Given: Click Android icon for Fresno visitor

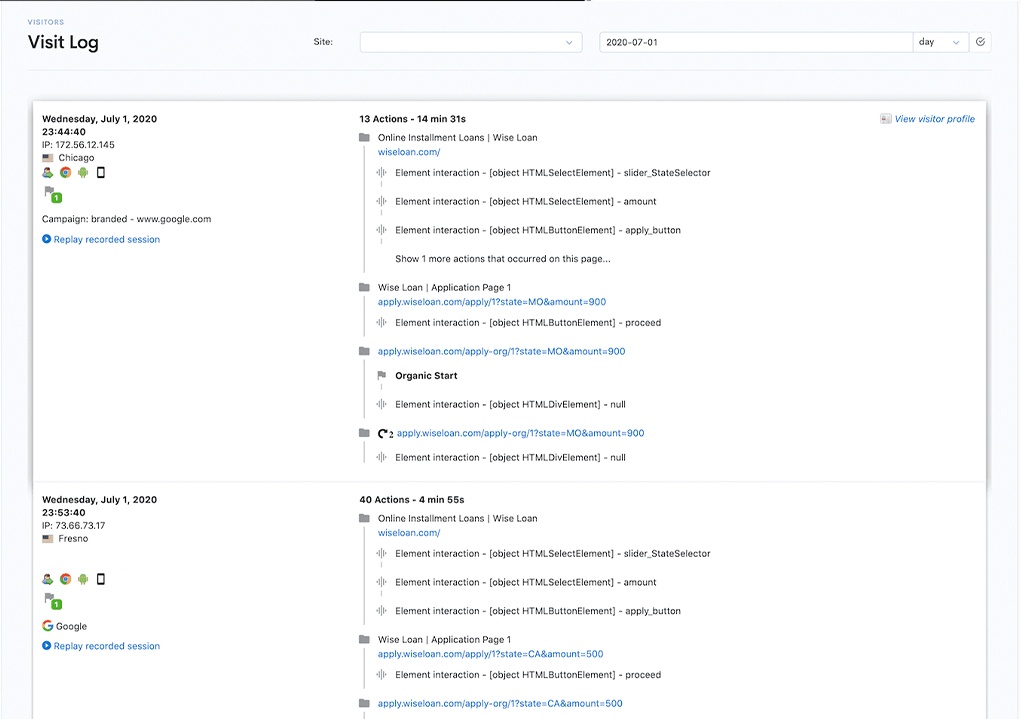Looking at the screenshot, I should 83,579.
